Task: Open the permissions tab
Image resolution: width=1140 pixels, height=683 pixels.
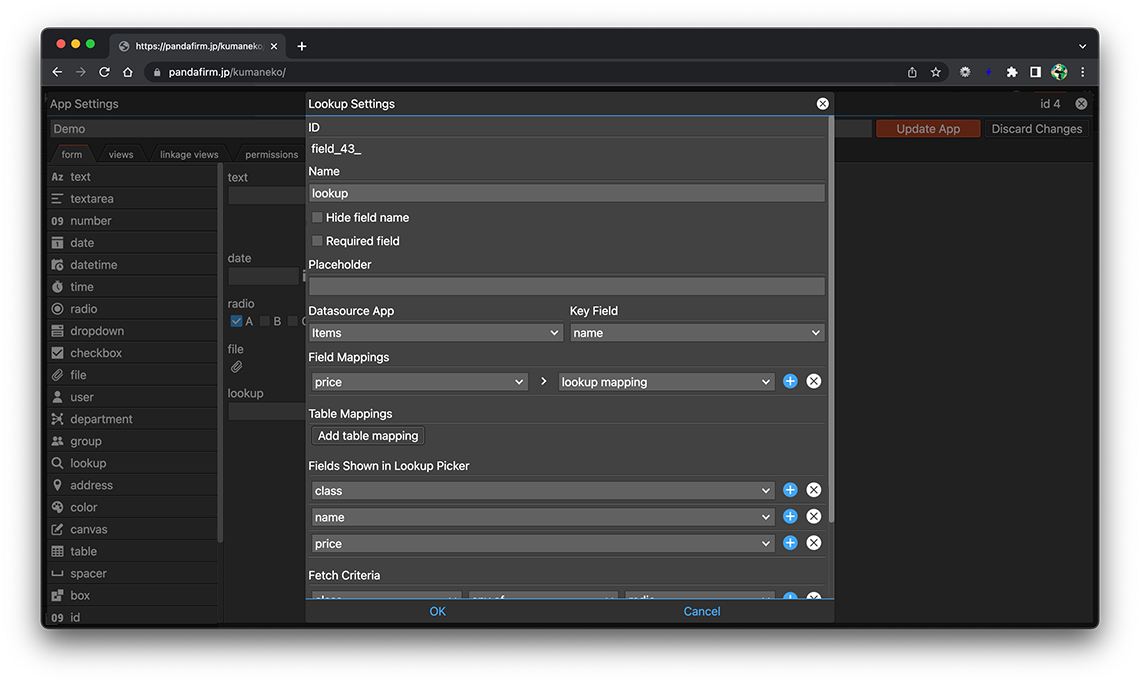Action: [x=271, y=155]
